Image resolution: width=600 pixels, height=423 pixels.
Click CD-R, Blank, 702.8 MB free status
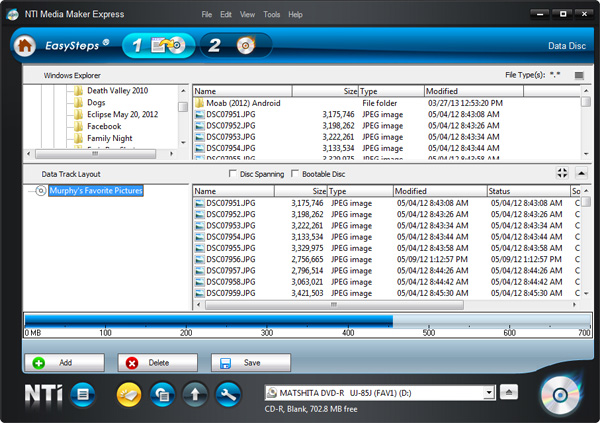click(x=311, y=409)
